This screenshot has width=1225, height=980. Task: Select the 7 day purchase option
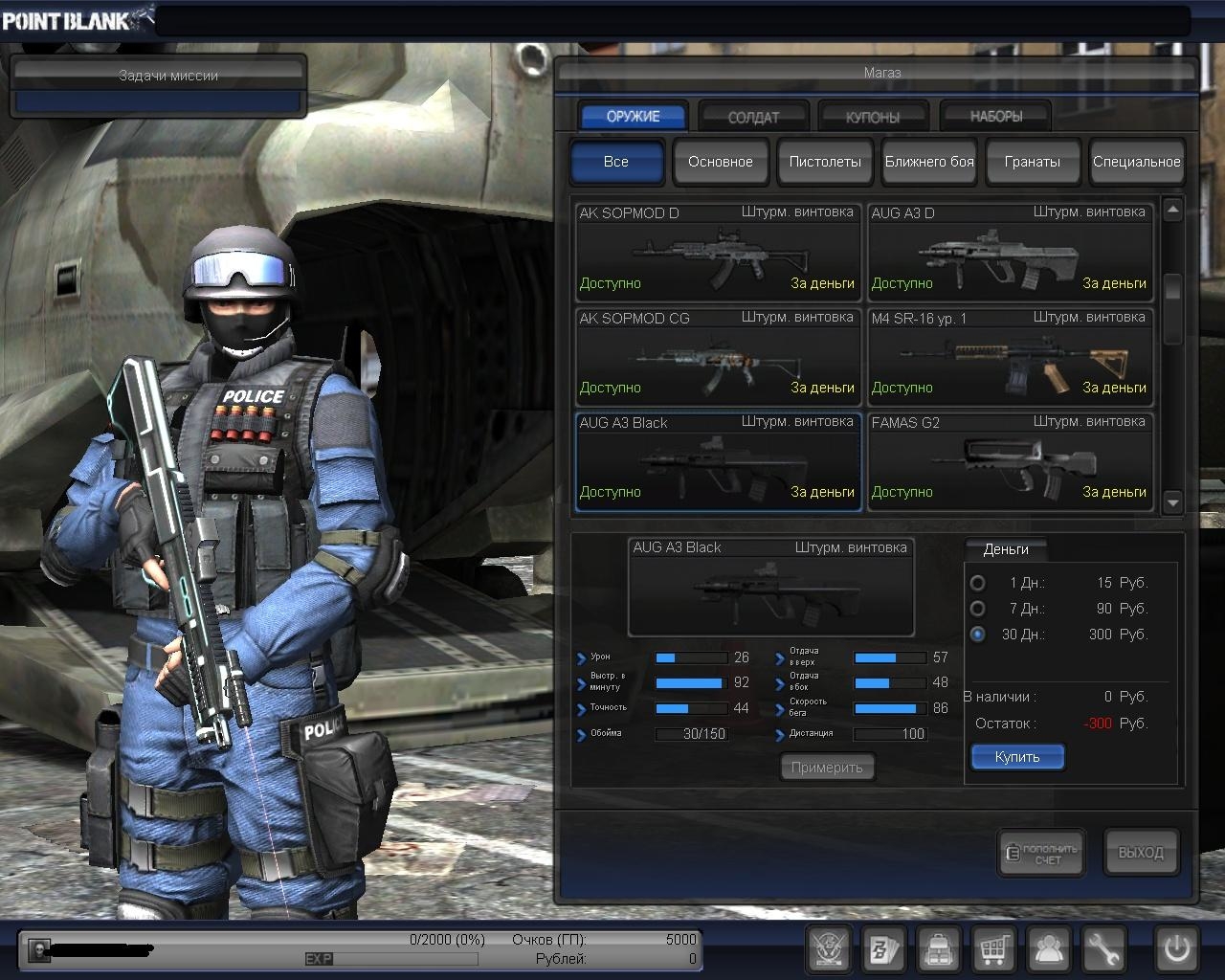pos(977,609)
